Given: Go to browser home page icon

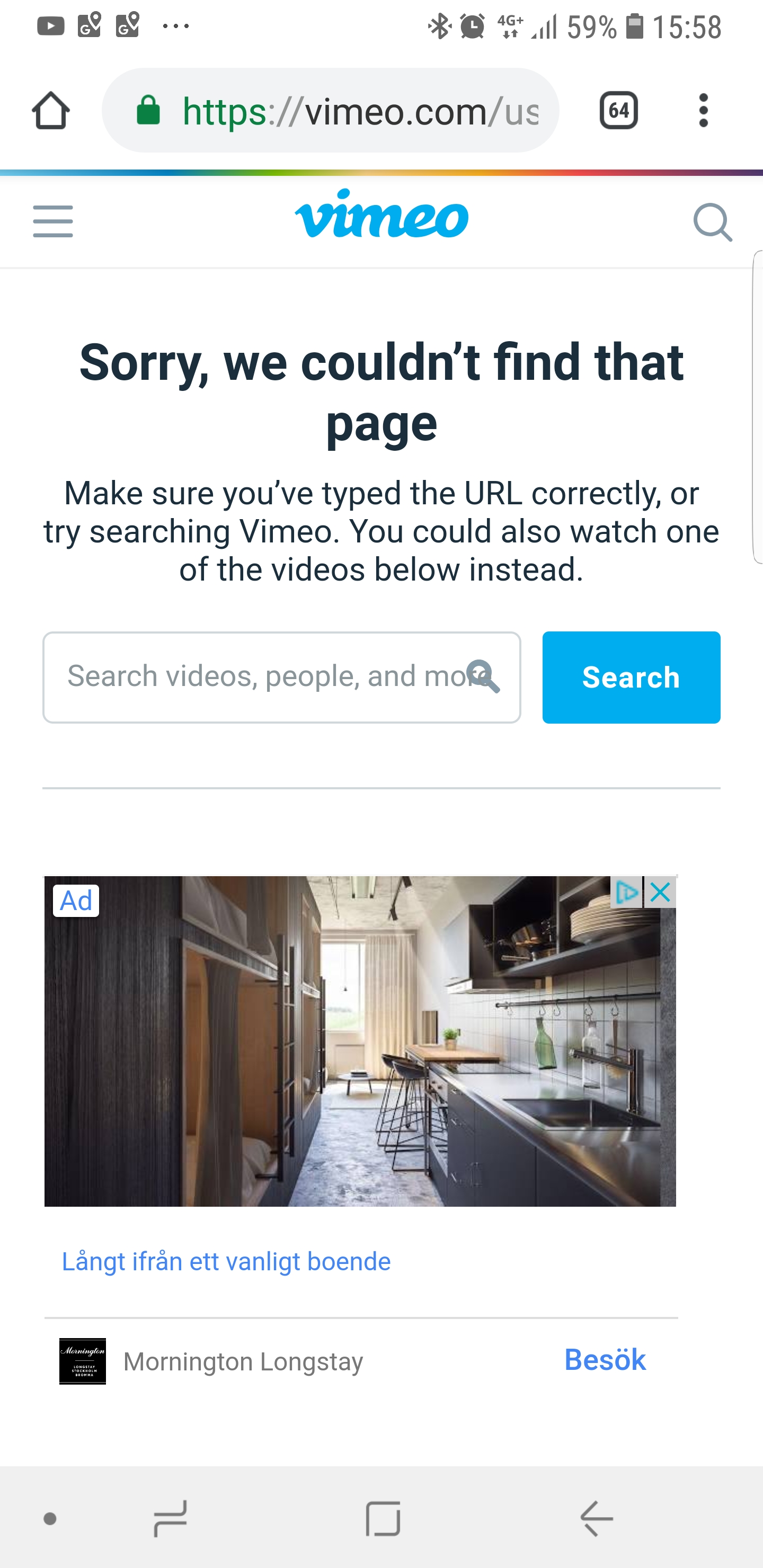Looking at the screenshot, I should 50,111.
